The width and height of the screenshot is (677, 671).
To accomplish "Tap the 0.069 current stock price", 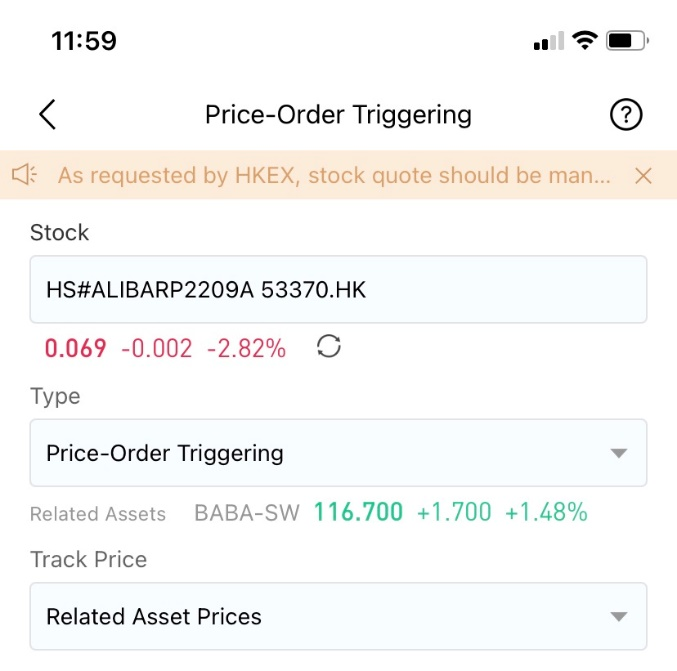I will pyautogui.click(x=76, y=348).
